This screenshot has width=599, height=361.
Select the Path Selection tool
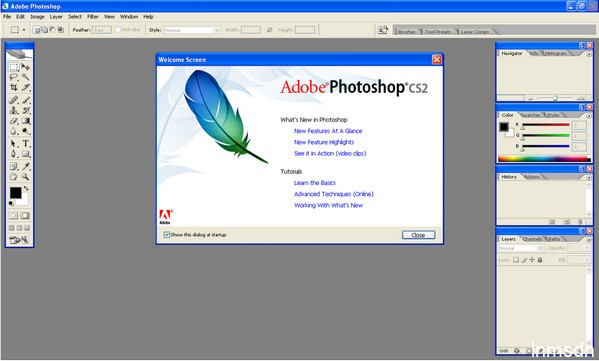[x=14, y=144]
